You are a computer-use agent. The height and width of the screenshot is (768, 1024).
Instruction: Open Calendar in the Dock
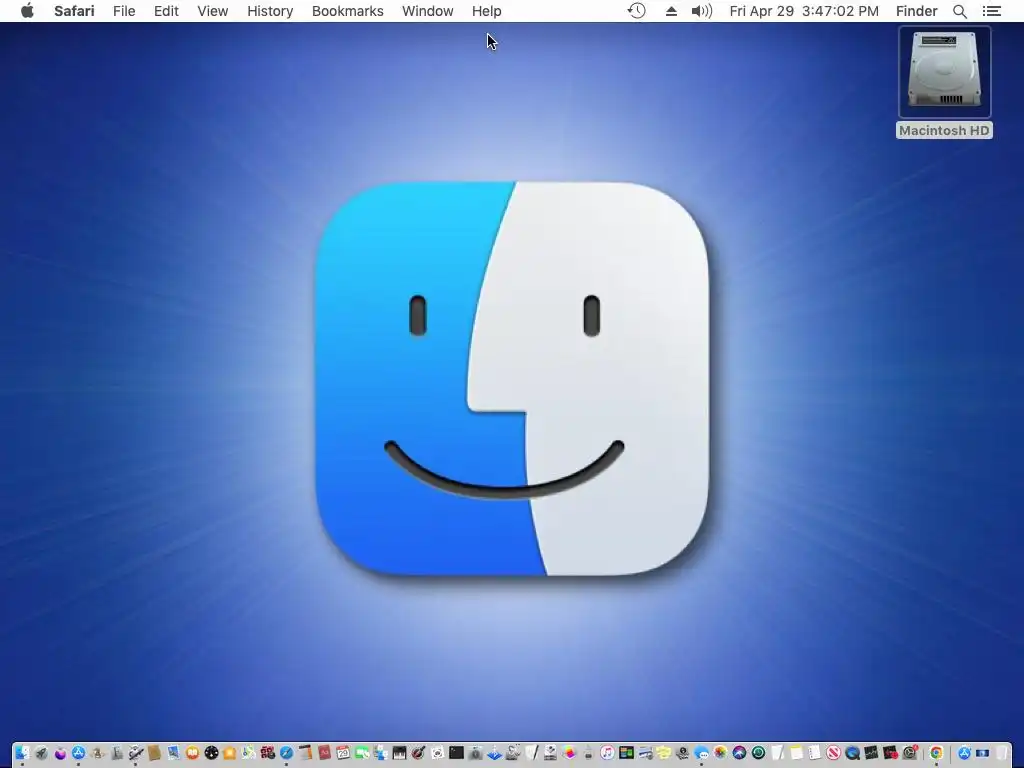point(343,753)
